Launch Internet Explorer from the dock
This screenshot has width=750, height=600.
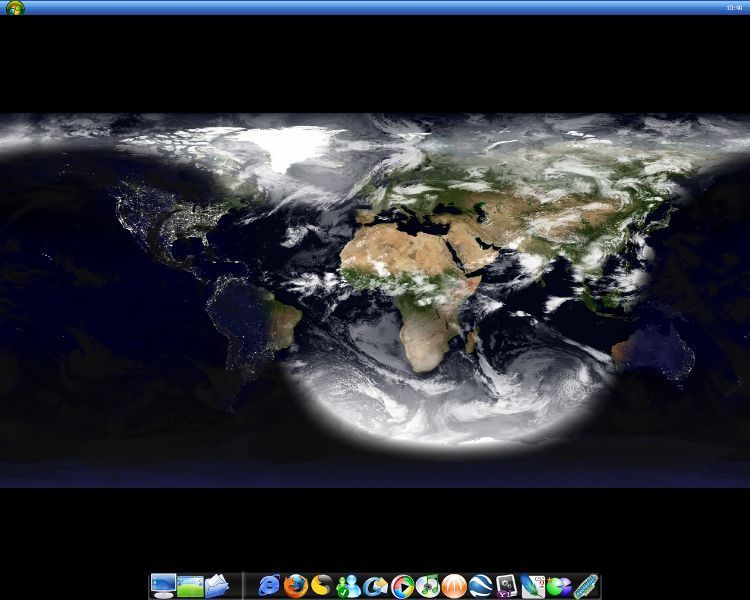269,586
